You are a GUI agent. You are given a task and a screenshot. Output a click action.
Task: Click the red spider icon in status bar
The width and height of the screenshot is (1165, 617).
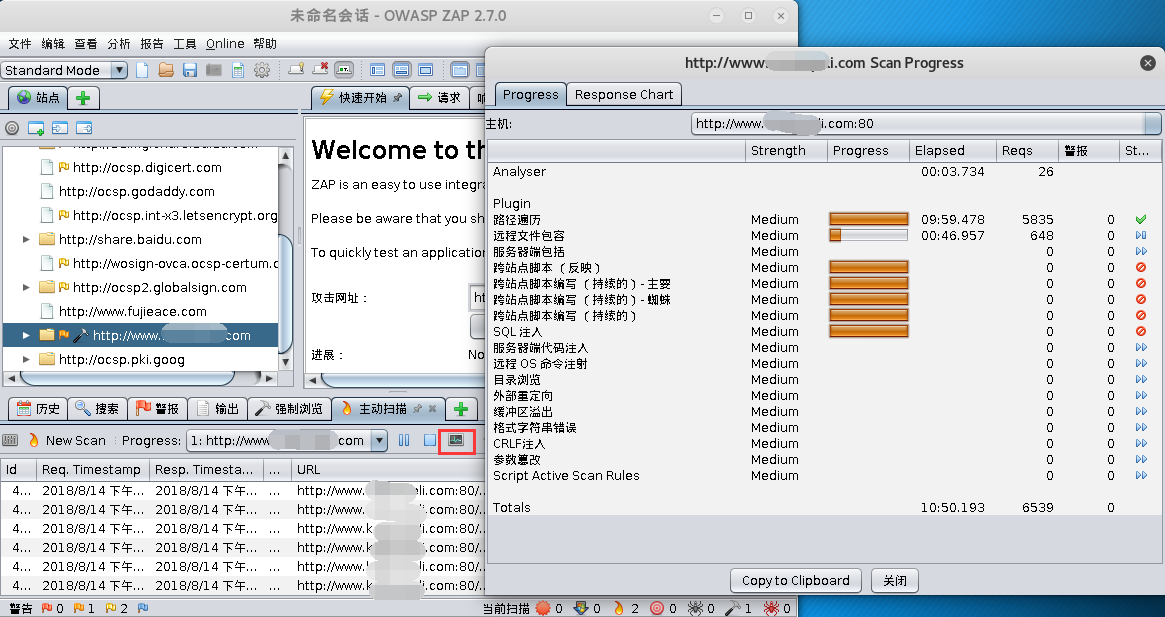770,608
